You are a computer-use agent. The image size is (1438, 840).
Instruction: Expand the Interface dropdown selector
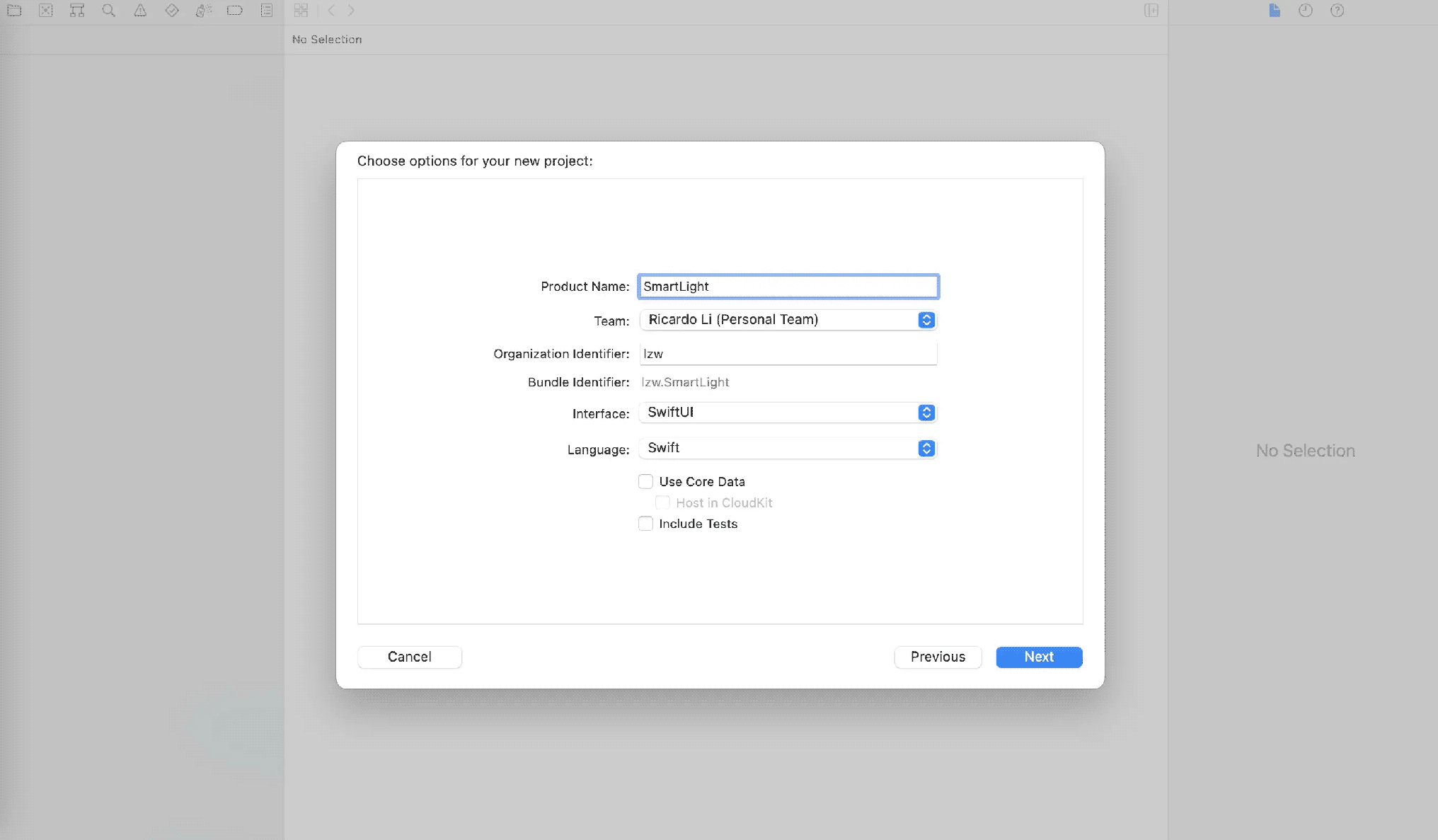pyautogui.click(x=926, y=412)
